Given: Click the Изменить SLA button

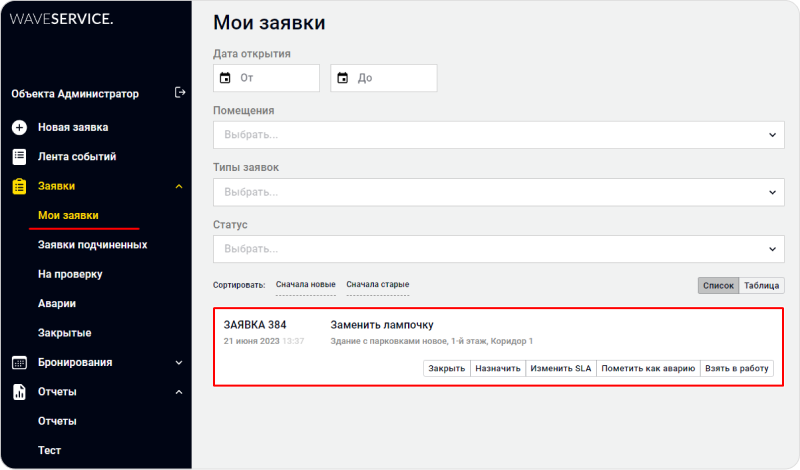Looking at the screenshot, I should click(x=561, y=368).
